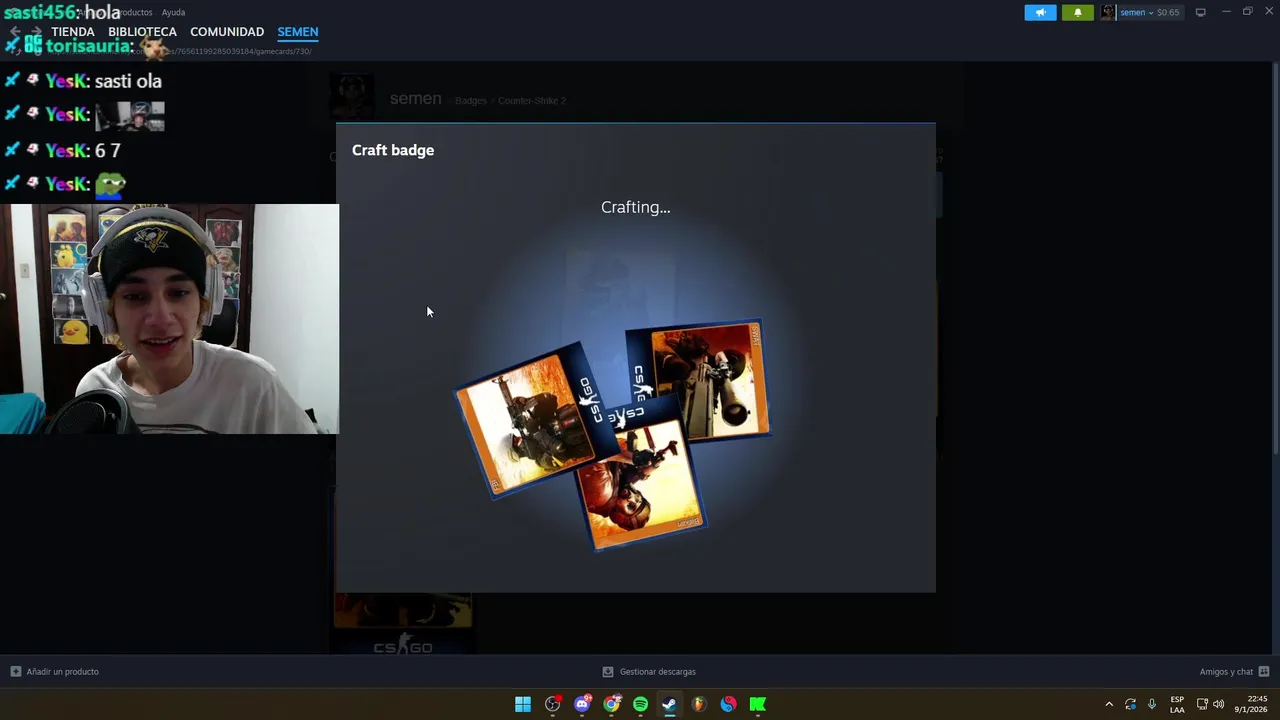
Task: Open OBS Studio from the taskbar
Action: [x=552, y=704]
